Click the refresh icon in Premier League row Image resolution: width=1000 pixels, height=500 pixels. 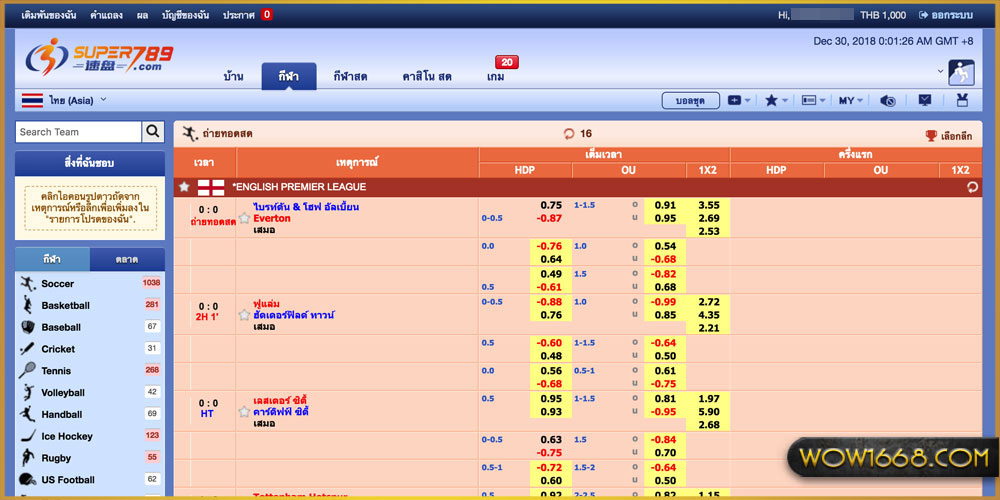(971, 187)
